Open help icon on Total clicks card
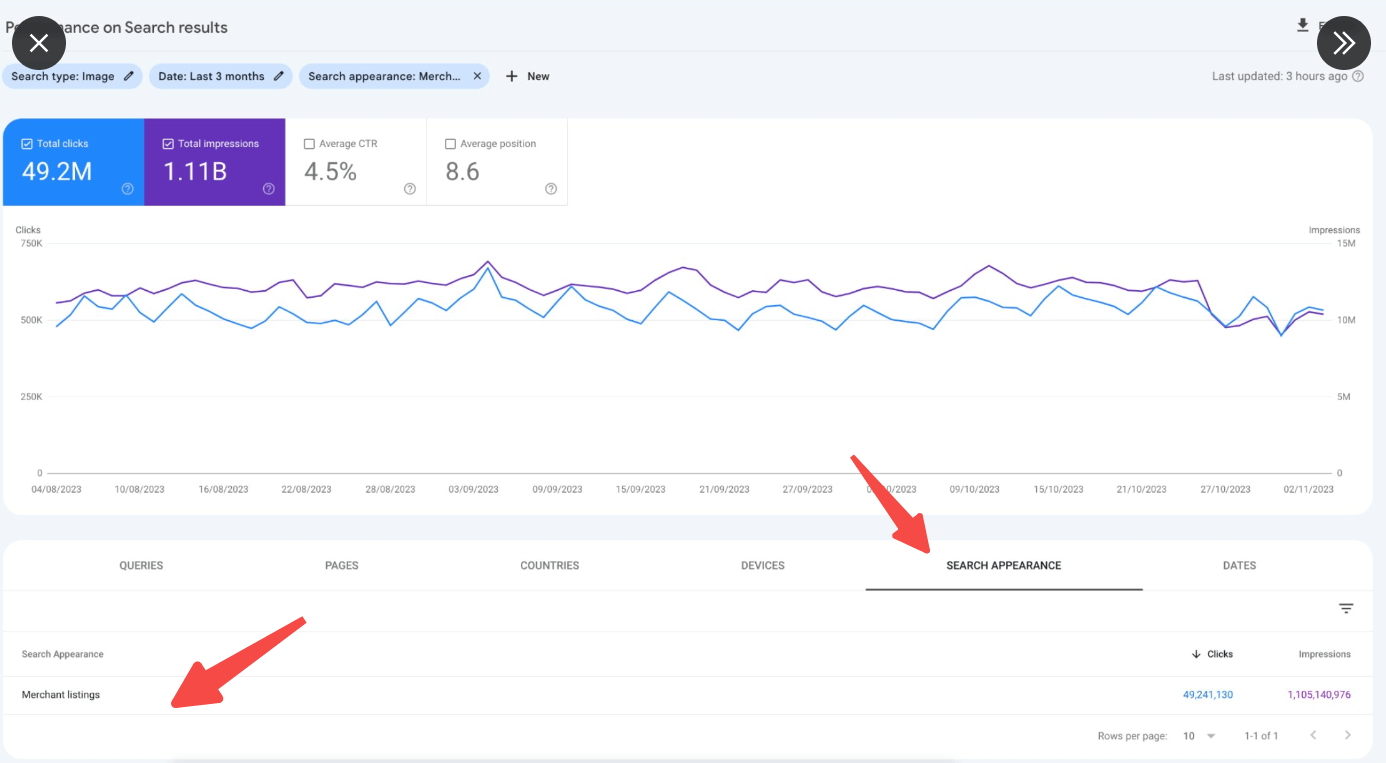1386x763 pixels. tap(128, 189)
